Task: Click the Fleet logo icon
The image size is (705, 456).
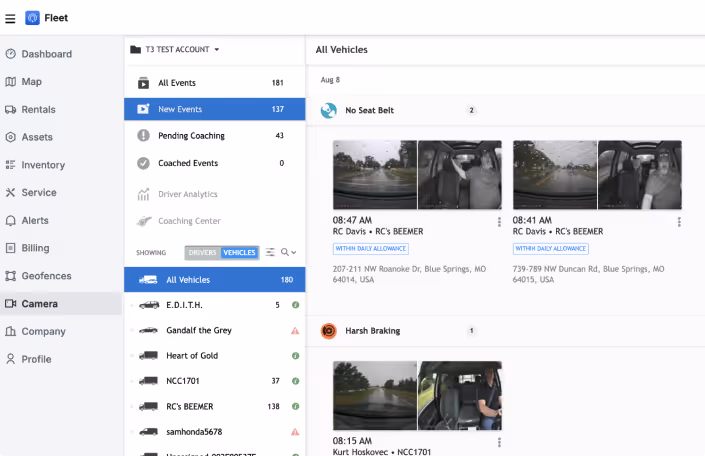Action: click(x=32, y=18)
